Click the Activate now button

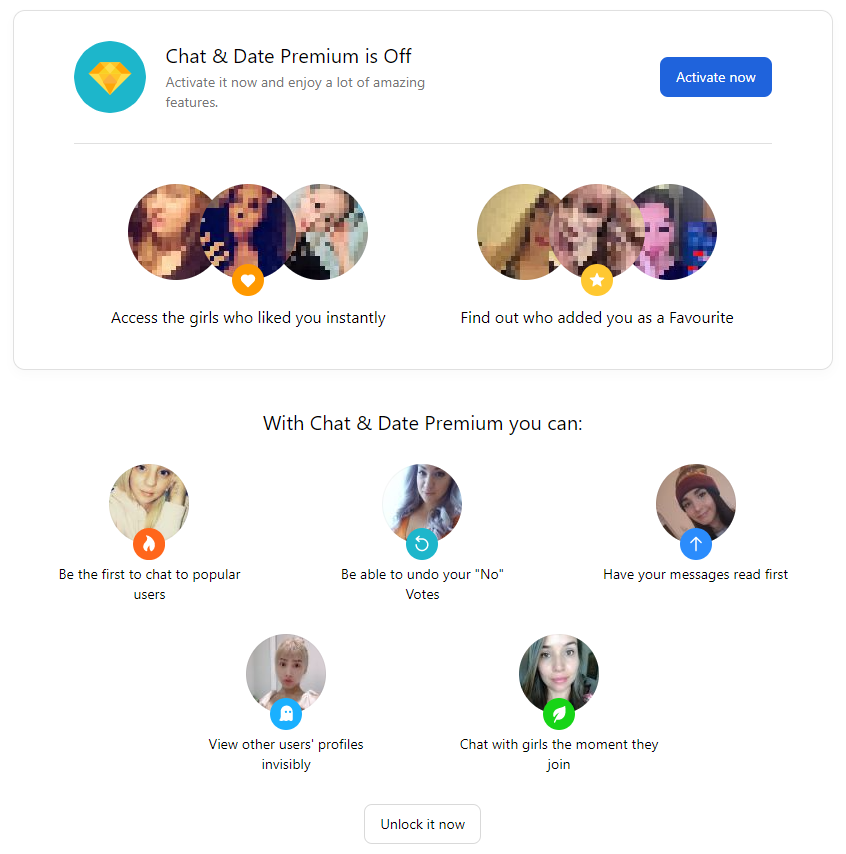pyautogui.click(x=715, y=77)
